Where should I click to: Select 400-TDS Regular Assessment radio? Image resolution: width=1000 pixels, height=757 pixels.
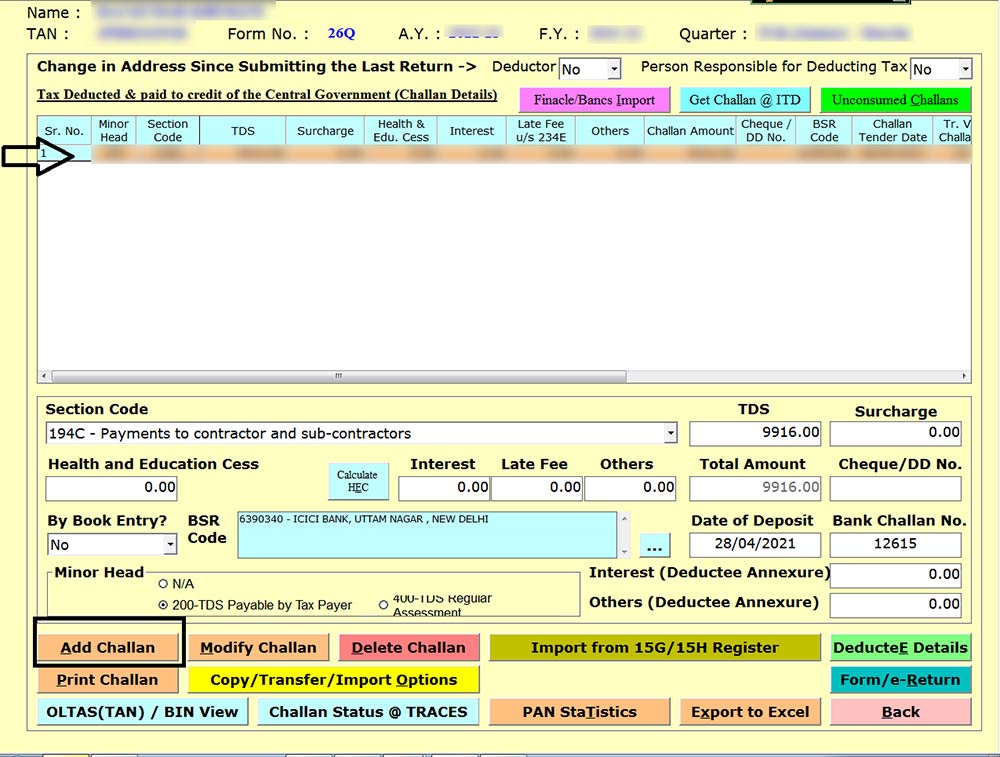383,605
